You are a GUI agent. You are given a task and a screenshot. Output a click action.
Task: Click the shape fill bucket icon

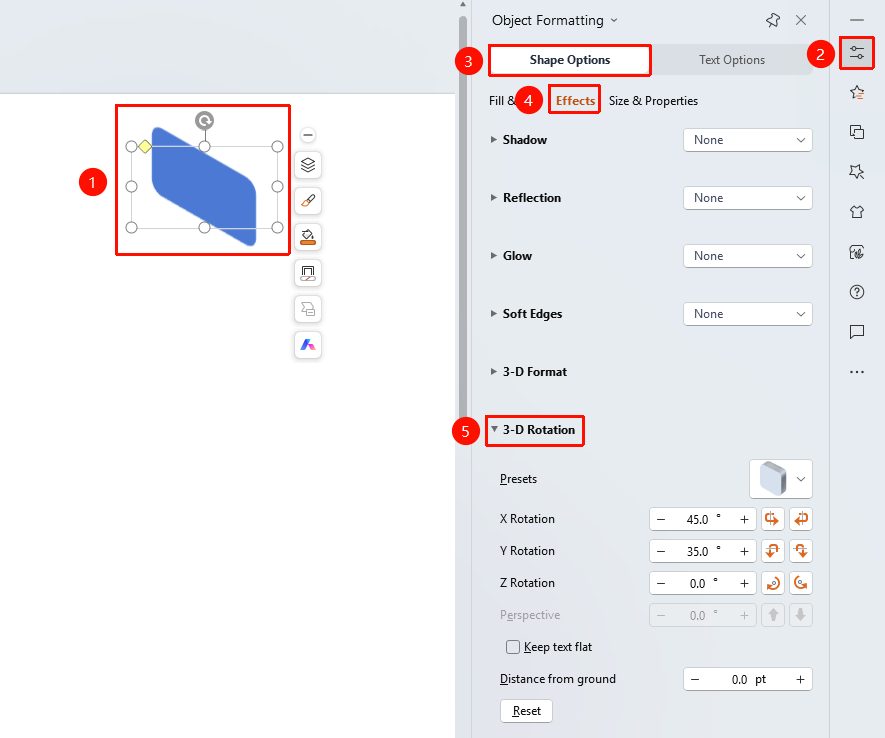pyautogui.click(x=308, y=237)
